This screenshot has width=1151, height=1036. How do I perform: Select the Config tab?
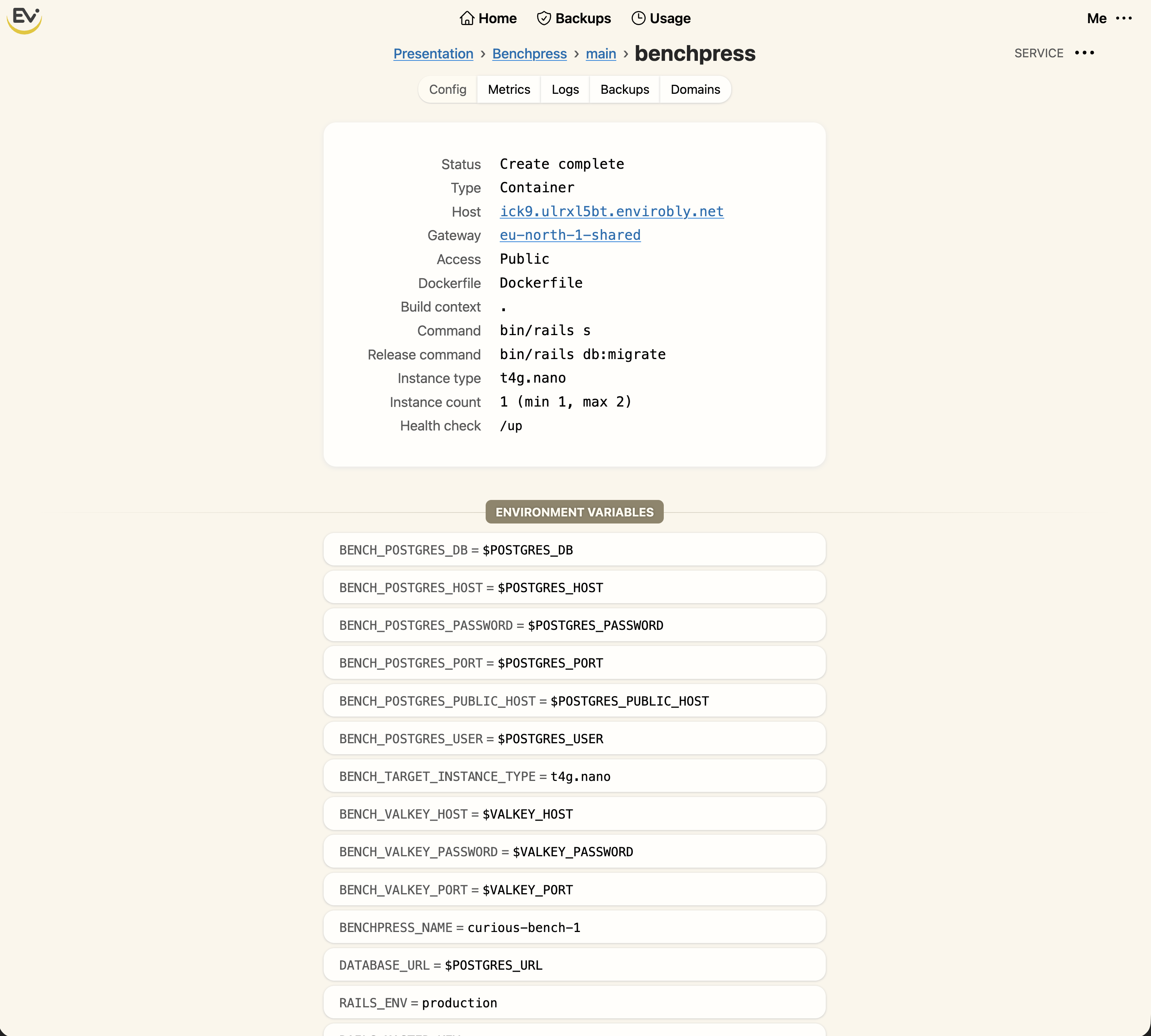pyautogui.click(x=448, y=89)
